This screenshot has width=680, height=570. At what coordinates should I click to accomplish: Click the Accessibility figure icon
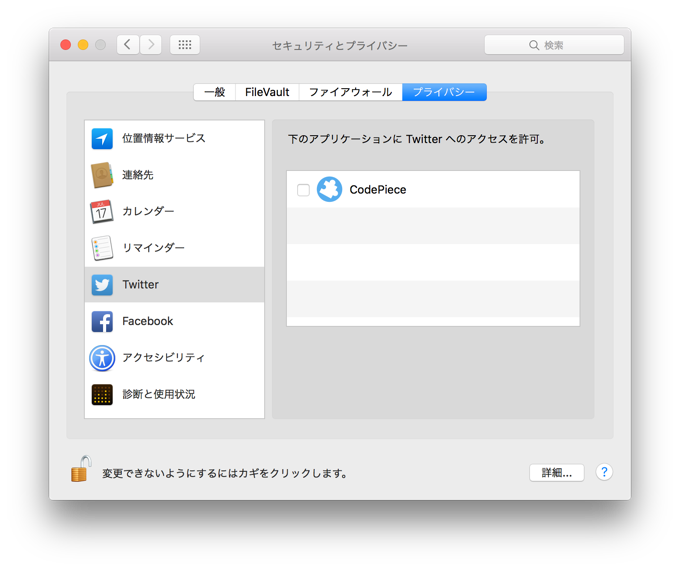click(102, 358)
